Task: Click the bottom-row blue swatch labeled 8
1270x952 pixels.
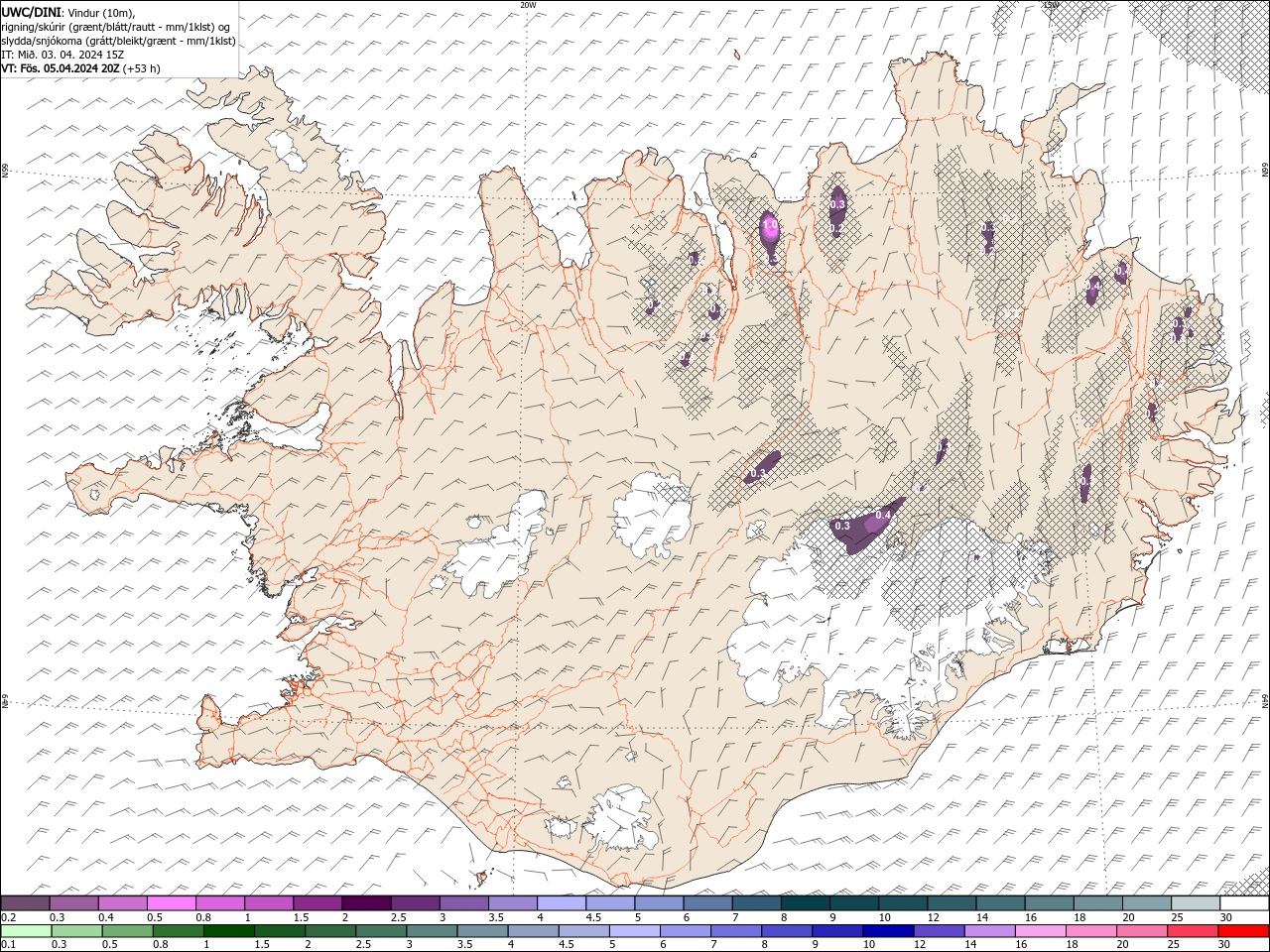Action: 786,931
